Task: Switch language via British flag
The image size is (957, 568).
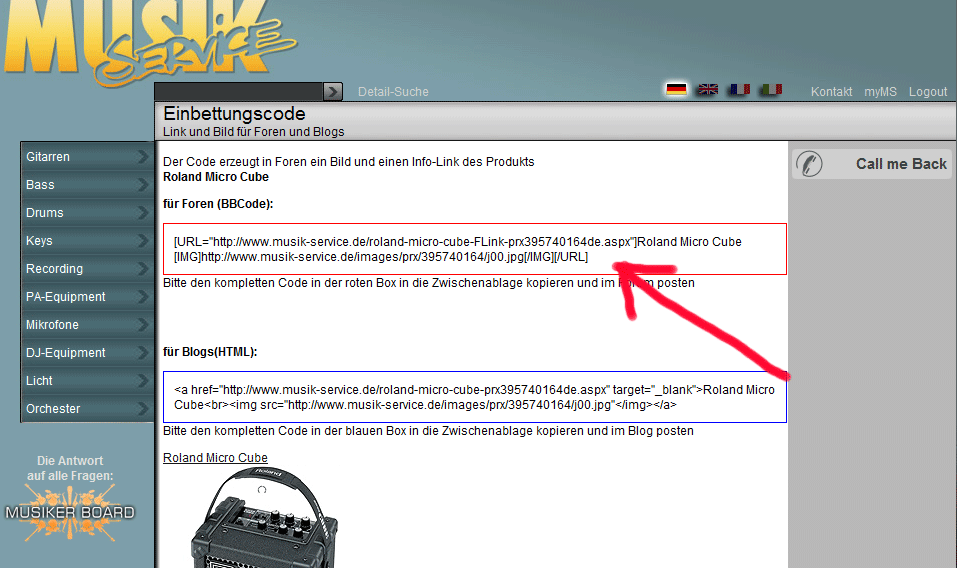Action: (x=708, y=90)
